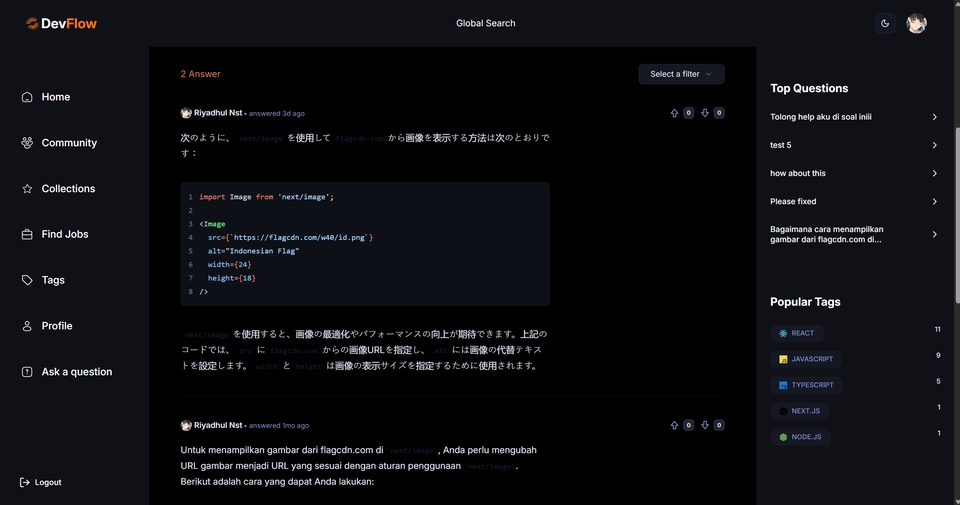Click the Ask a question icon
The height and width of the screenshot is (505, 960).
click(x=27, y=372)
